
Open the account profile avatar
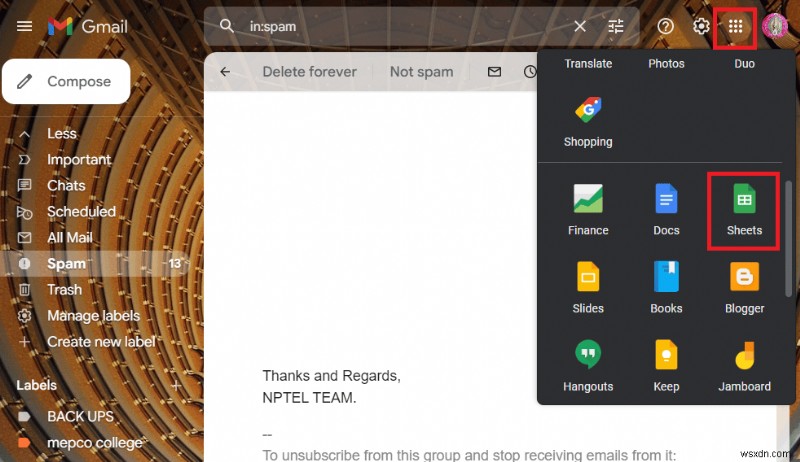point(775,26)
